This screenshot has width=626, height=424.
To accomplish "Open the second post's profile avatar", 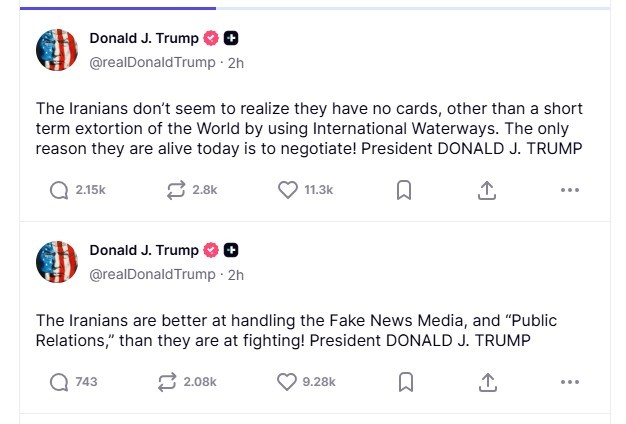I will 57,262.
